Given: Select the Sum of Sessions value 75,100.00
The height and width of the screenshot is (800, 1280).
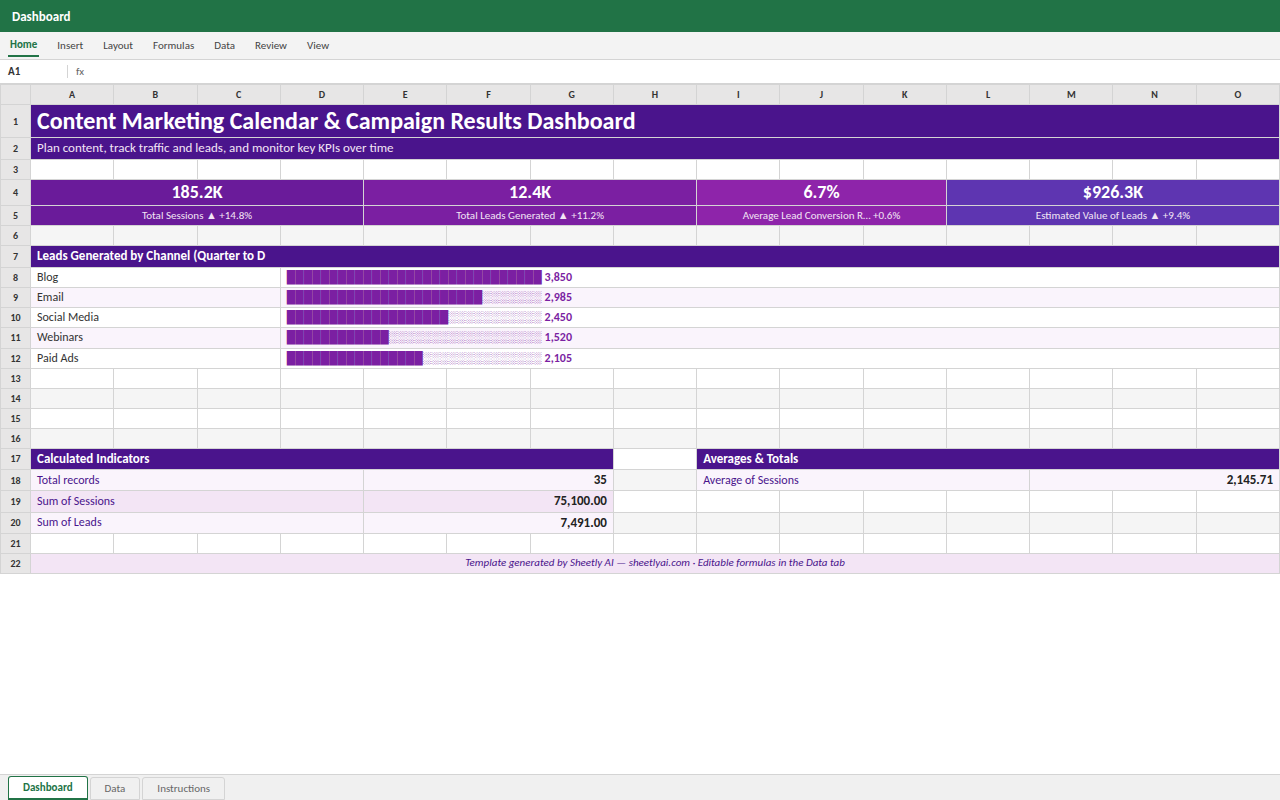Looking at the screenshot, I should [488, 501].
